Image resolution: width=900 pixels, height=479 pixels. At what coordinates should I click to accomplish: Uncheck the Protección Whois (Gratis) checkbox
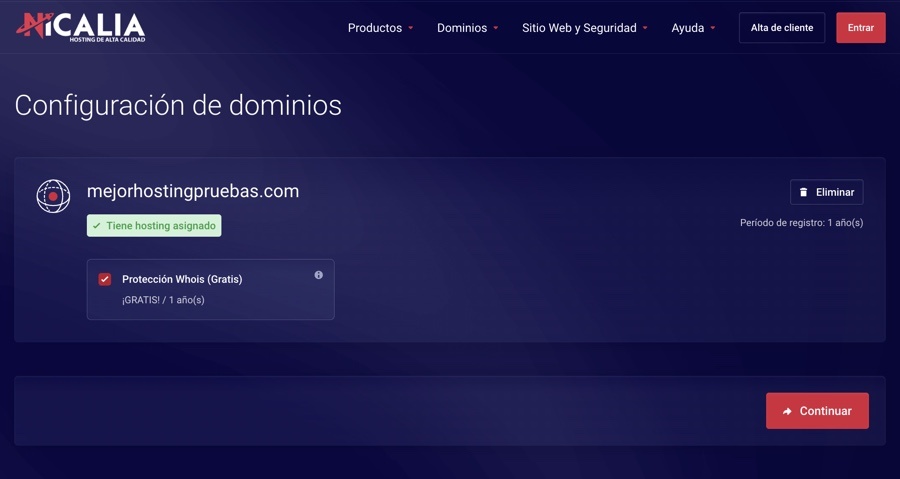pyautogui.click(x=104, y=279)
